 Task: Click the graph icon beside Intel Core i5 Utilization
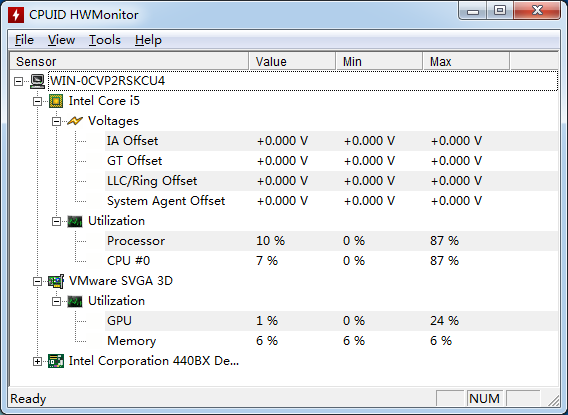tap(75, 221)
